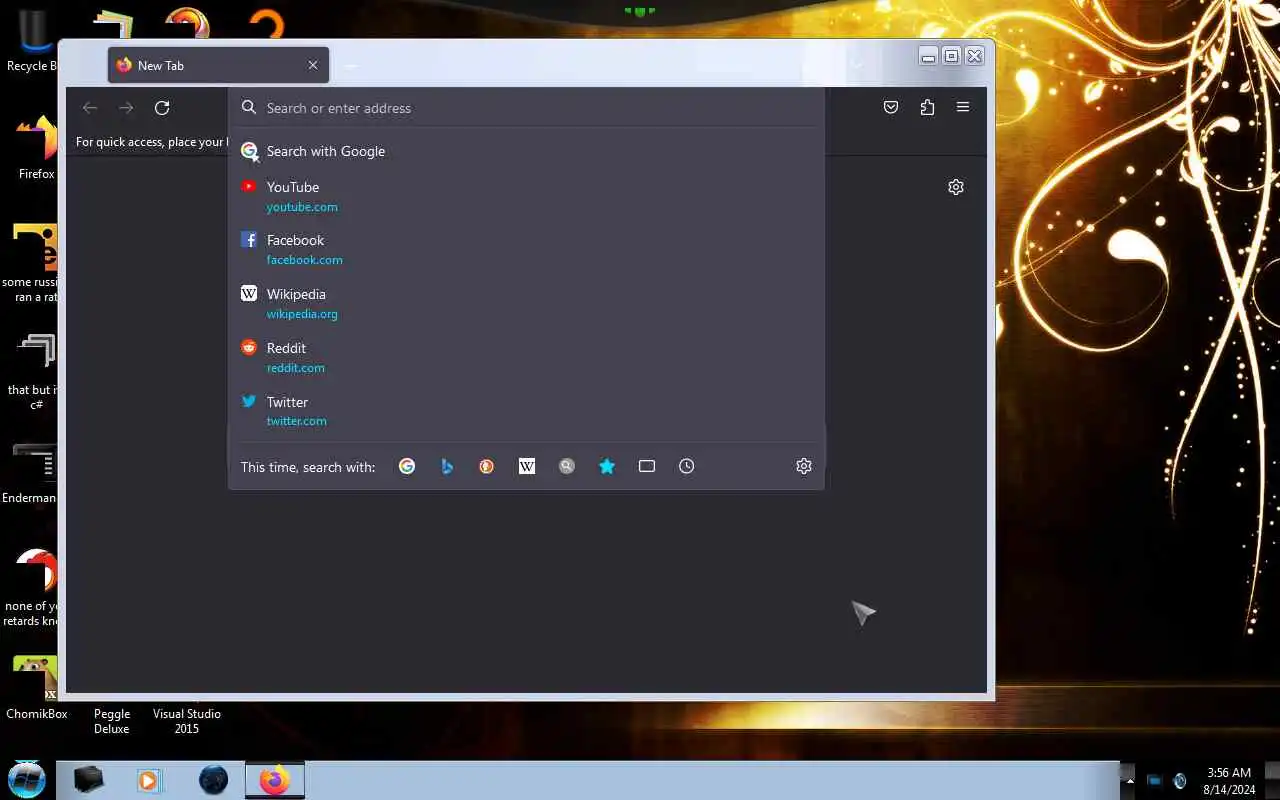
Task: Click the taskbar clock showing 3:56 AM
Action: [1229, 781]
